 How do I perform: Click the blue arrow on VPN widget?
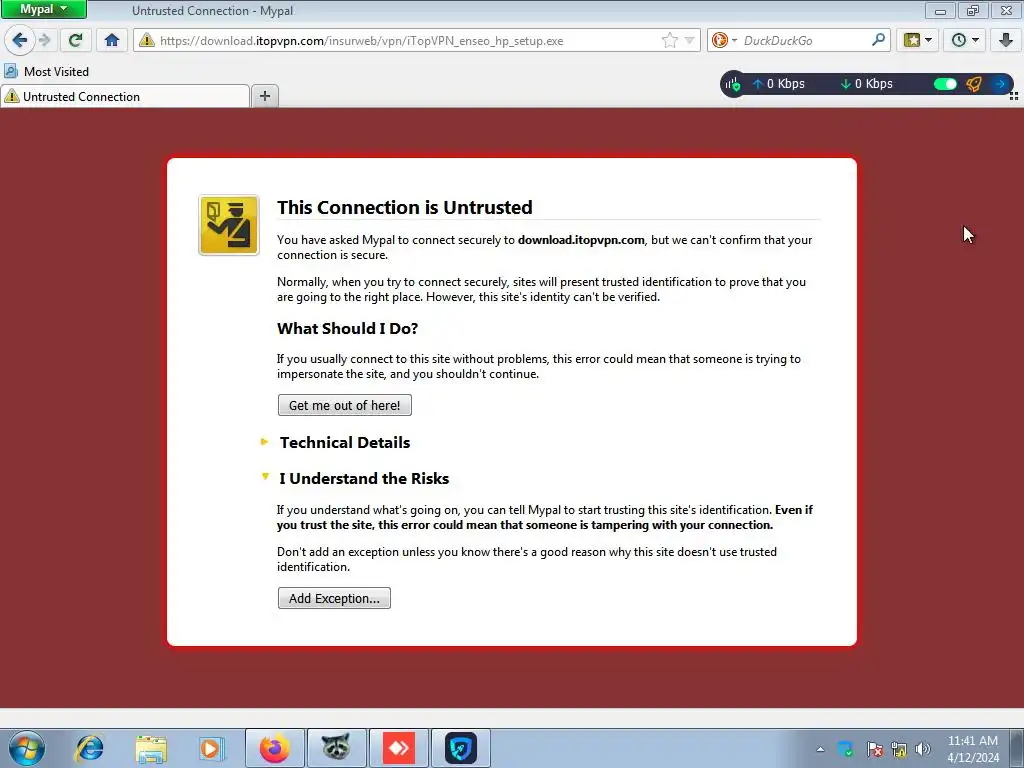1000,84
